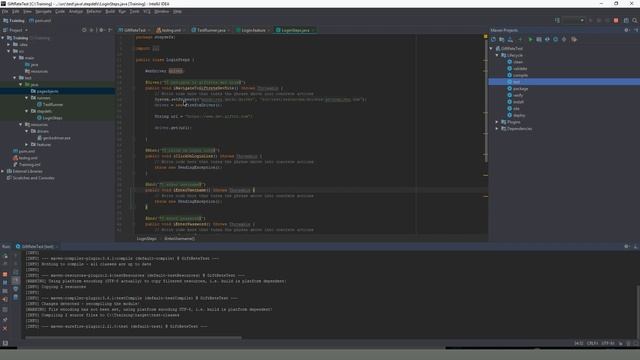Click the Clear All trash icon in console

(16, 298)
